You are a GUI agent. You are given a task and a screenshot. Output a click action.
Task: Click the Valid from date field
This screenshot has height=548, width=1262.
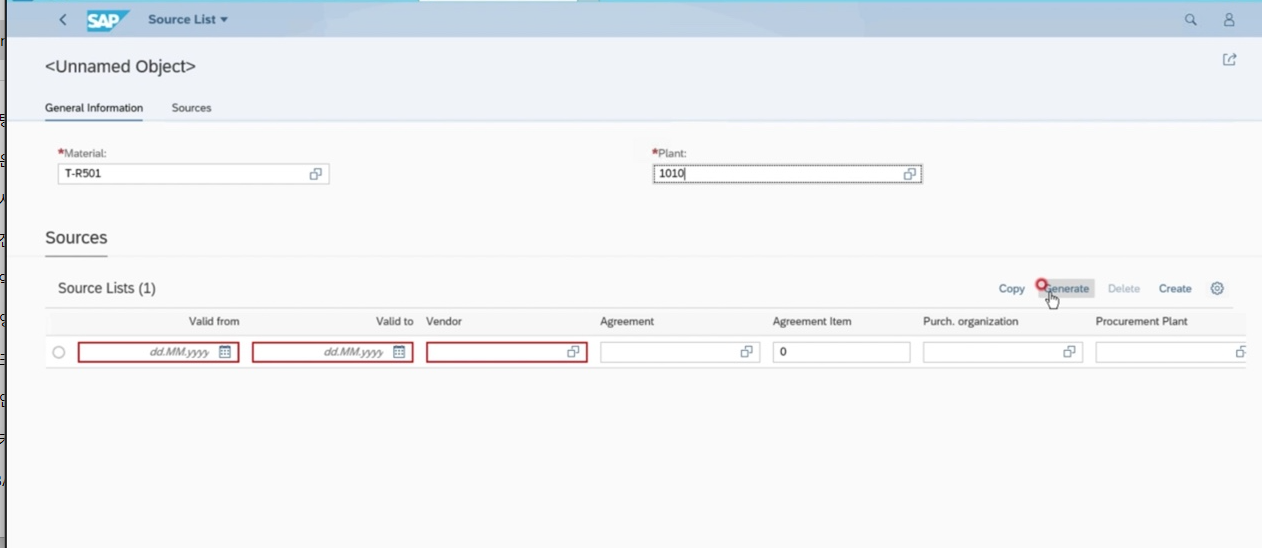tap(158, 352)
